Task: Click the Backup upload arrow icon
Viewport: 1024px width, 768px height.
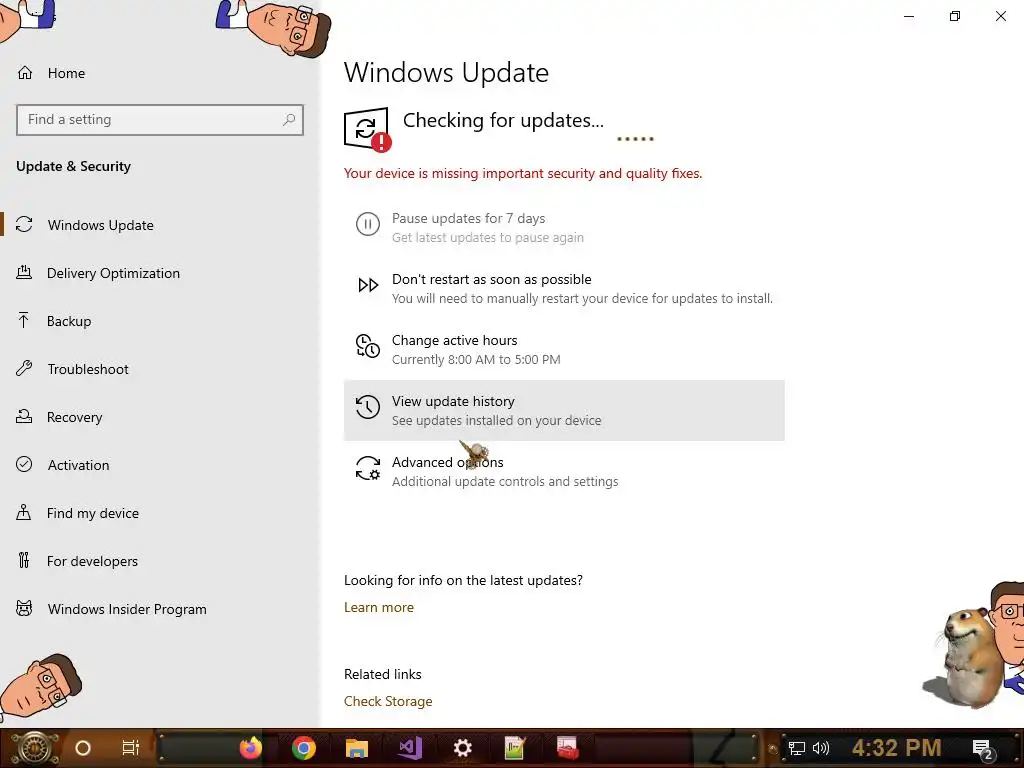Action: [x=24, y=320]
